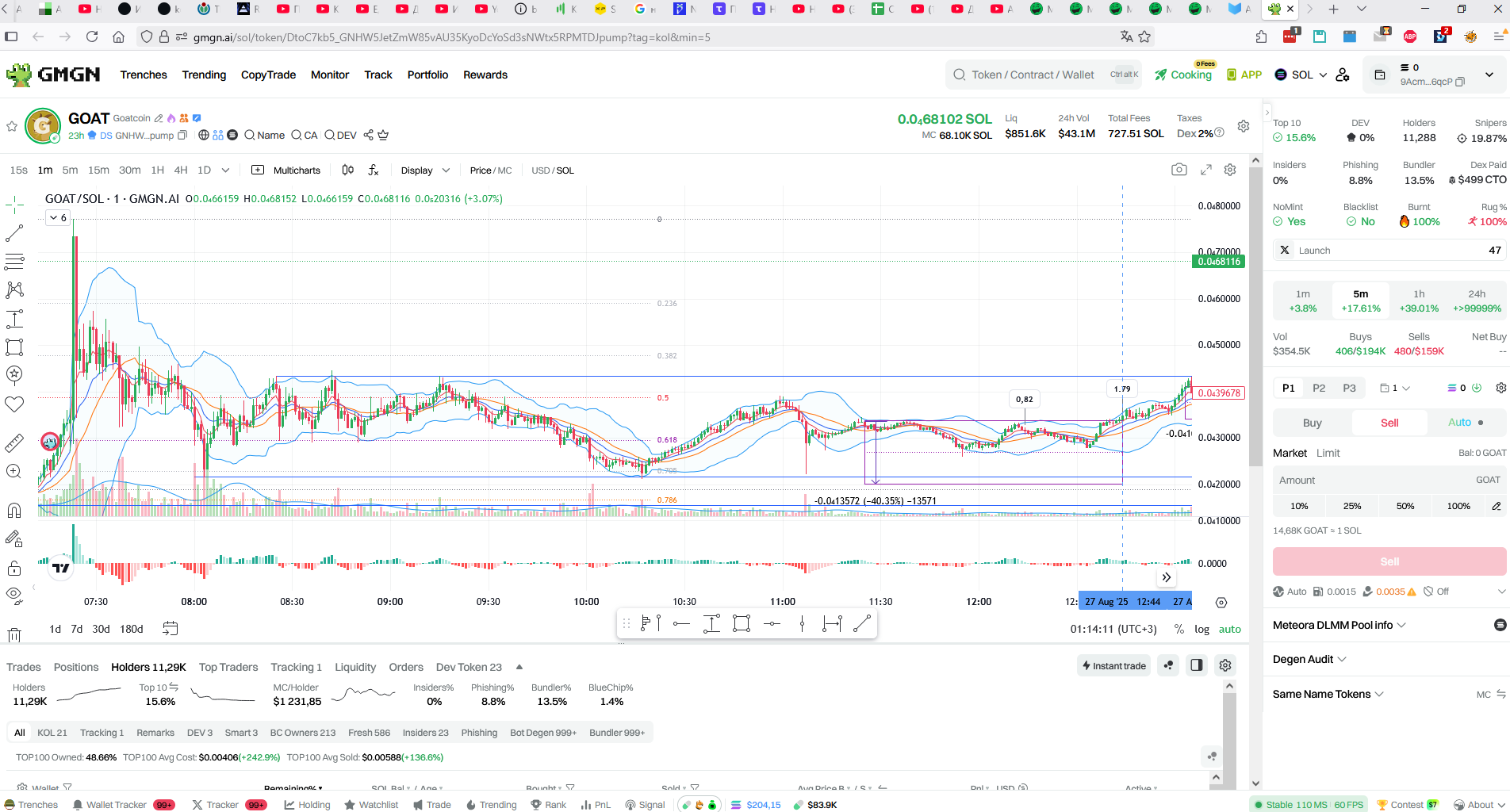The image size is (1510, 812).
Task: Select the trend line drawing tool
Action: pyautogui.click(x=14, y=233)
